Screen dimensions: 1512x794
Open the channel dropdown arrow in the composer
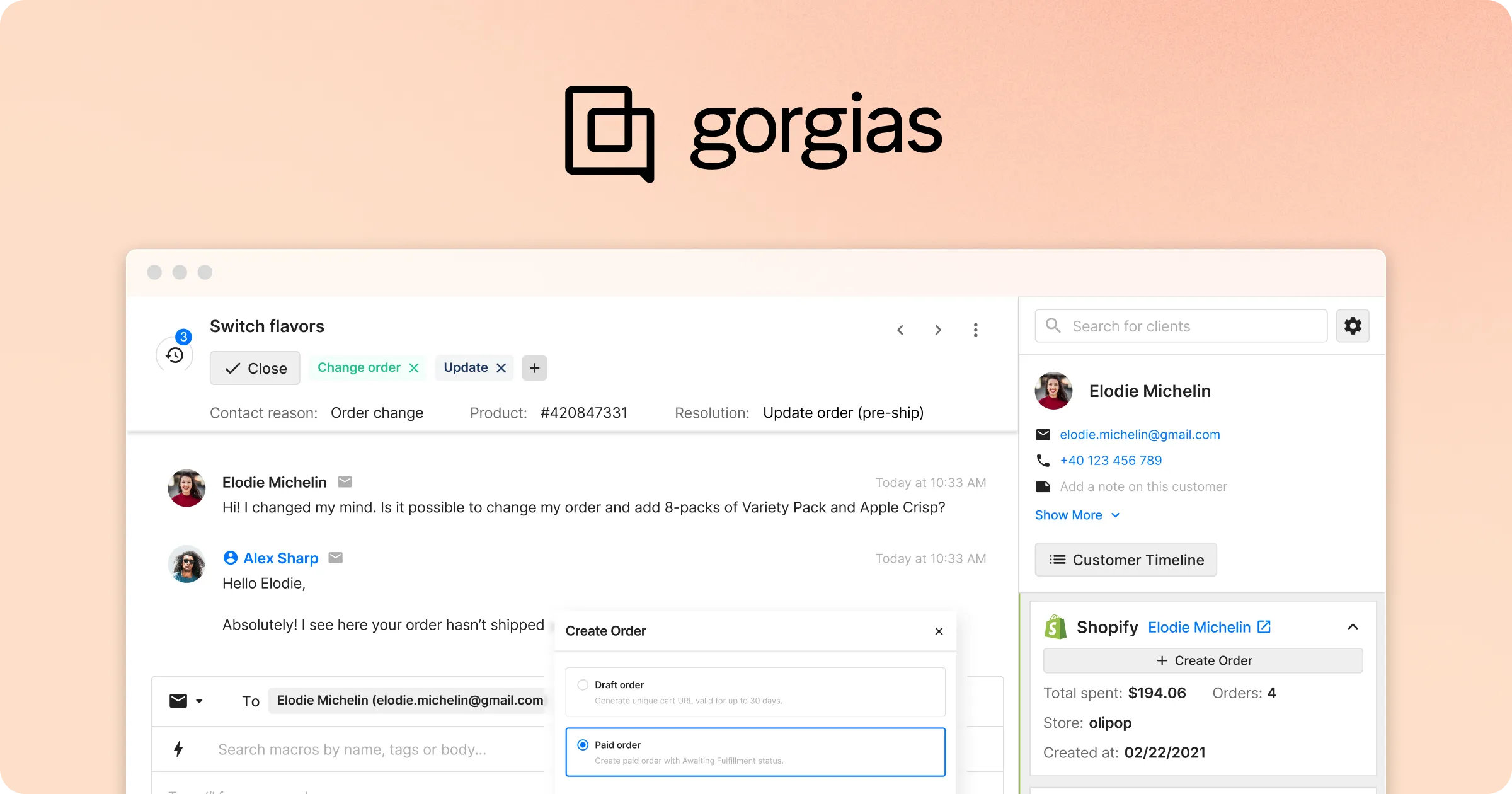200,701
